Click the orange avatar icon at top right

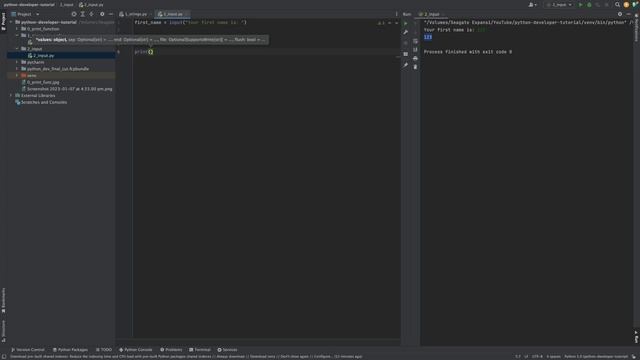coord(626,5)
